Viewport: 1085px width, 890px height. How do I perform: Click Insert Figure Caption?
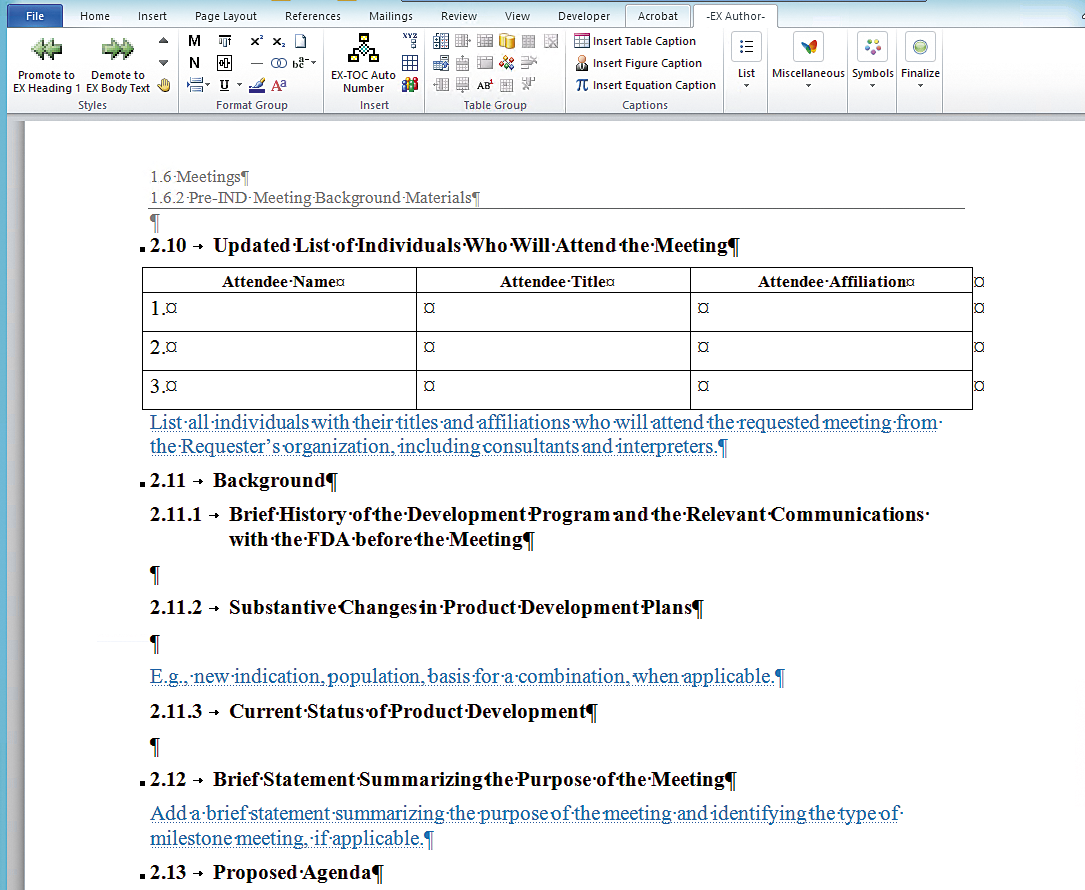click(x=638, y=63)
